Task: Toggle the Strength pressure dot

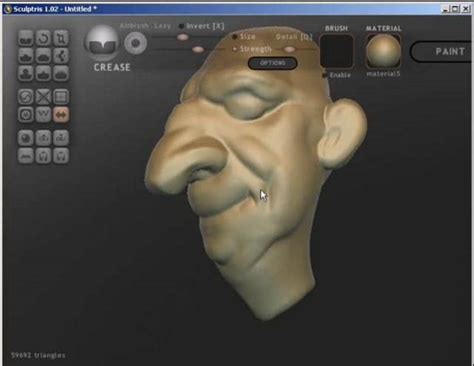Action: (235, 49)
